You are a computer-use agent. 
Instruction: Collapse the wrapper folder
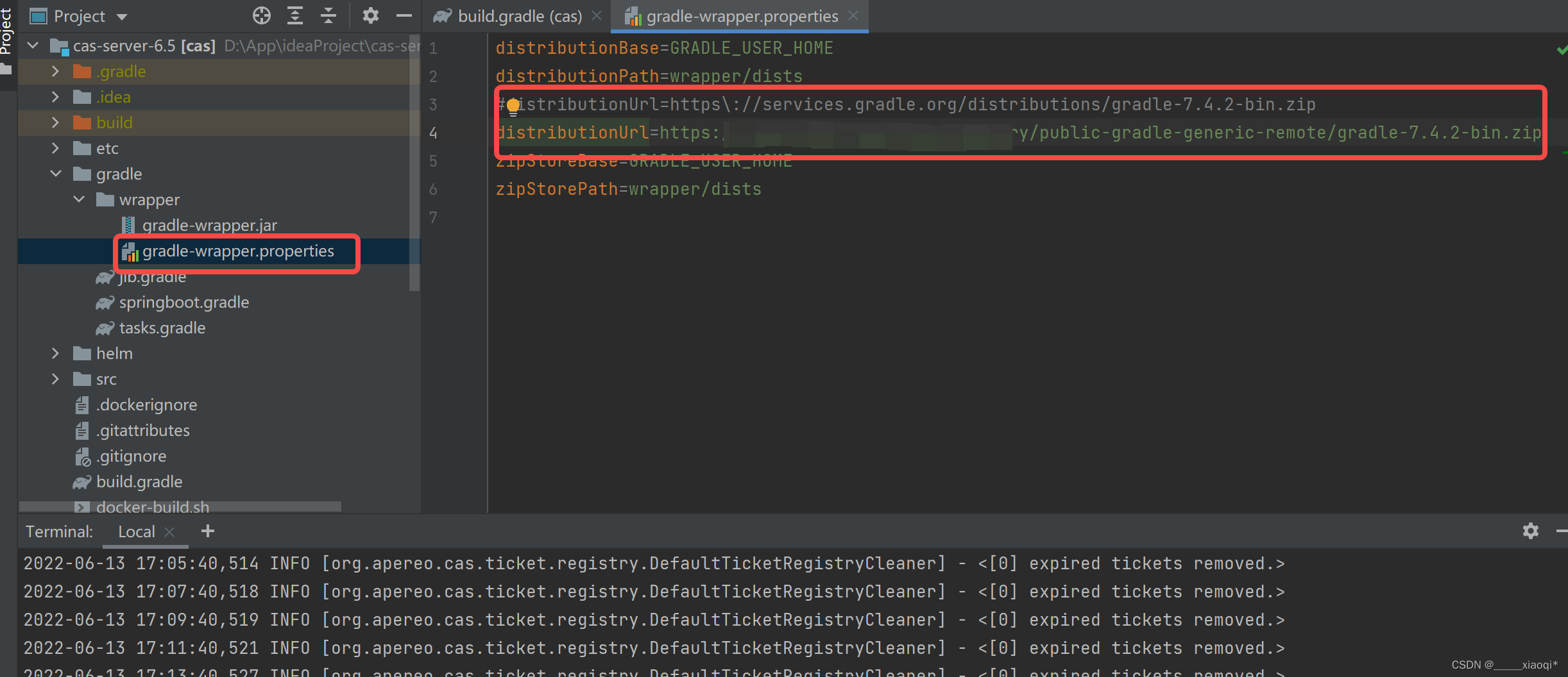pos(79,199)
